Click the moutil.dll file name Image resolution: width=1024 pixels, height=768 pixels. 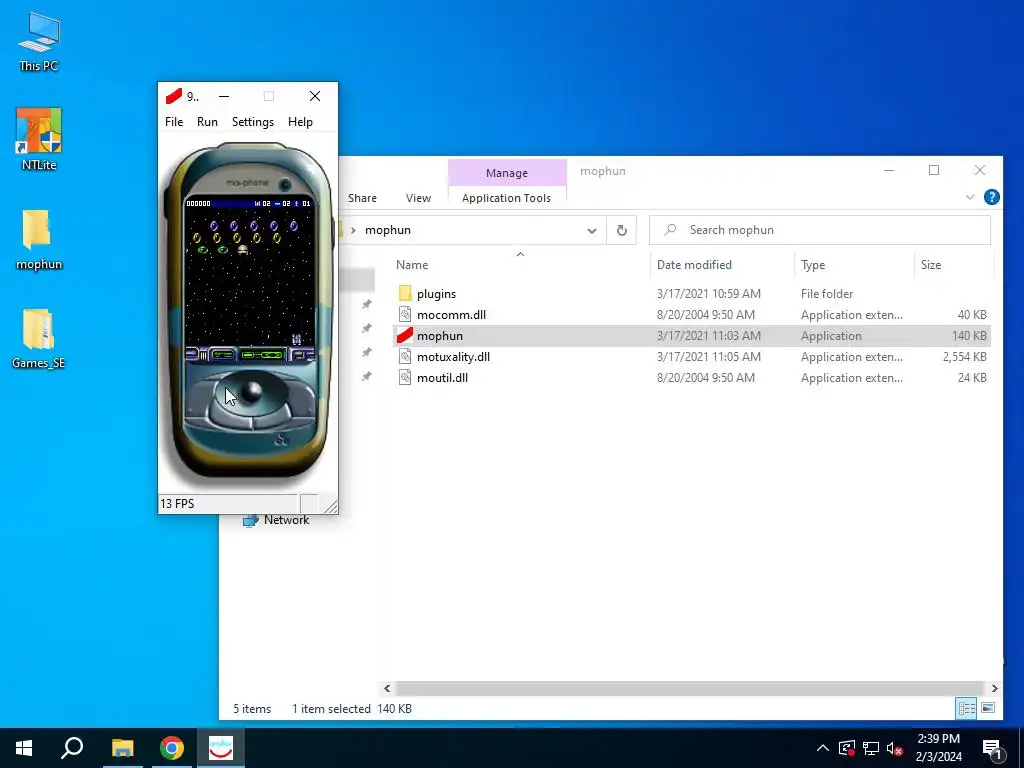point(442,377)
